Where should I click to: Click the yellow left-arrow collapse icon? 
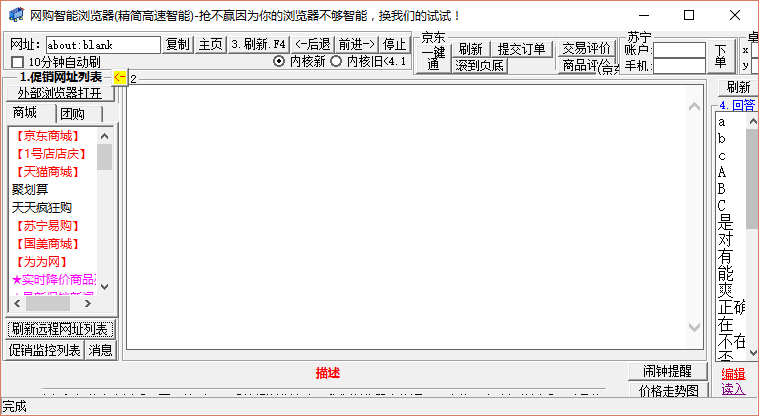tap(119, 77)
